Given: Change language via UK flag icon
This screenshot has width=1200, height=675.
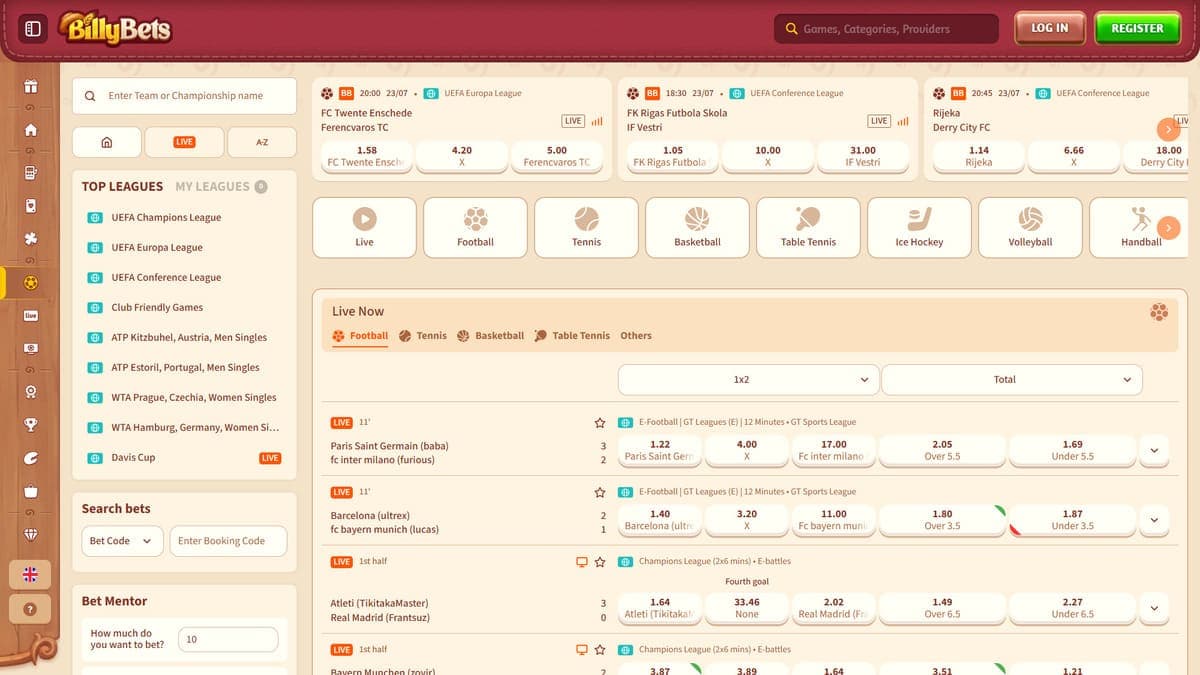Looking at the screenshot, I should point(30,574).
